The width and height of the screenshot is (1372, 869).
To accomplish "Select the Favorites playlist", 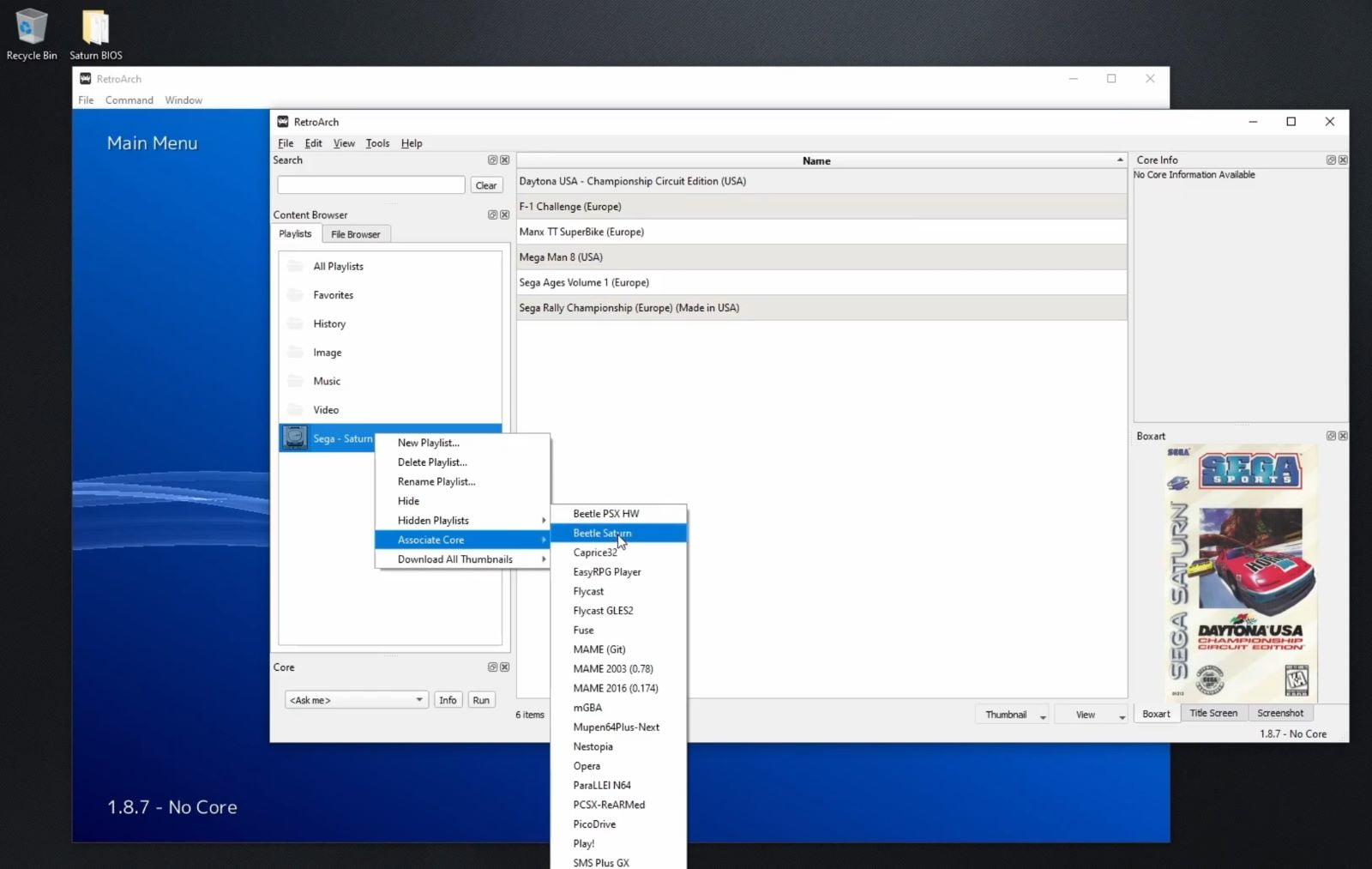I will (x=334, y=294).
